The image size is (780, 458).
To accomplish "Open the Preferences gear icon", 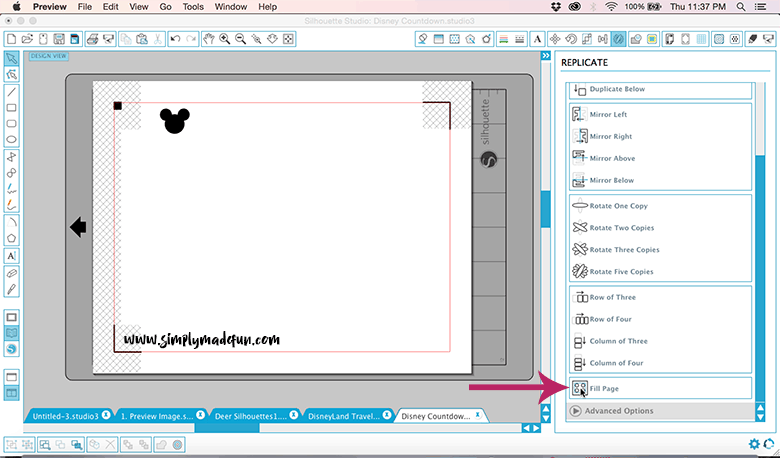I will pos(754,444).
